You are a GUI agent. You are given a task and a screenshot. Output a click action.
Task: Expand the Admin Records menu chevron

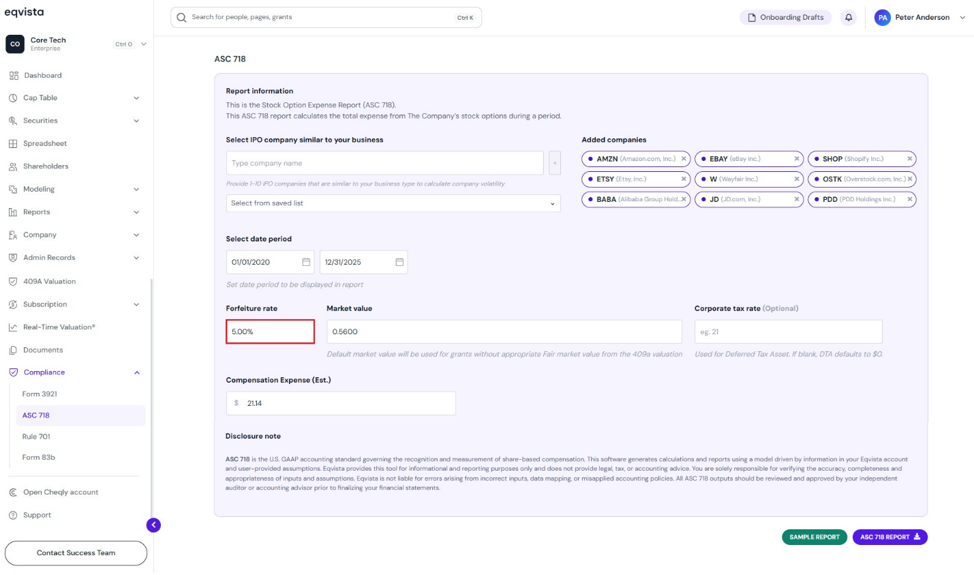click(137, 258)
